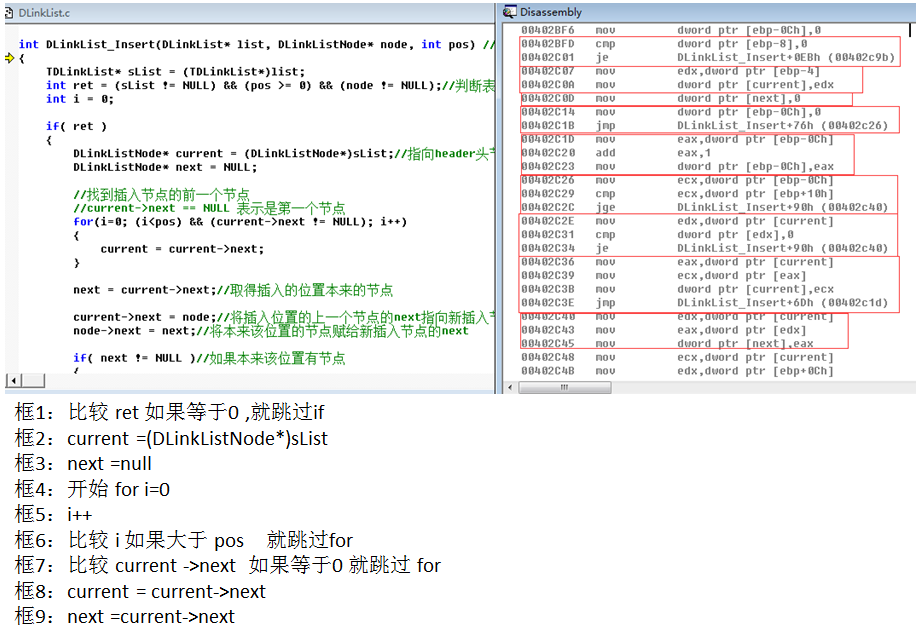Click the '//current->next == NULL' comment line

pyautogui.click(x=209, y=208)
